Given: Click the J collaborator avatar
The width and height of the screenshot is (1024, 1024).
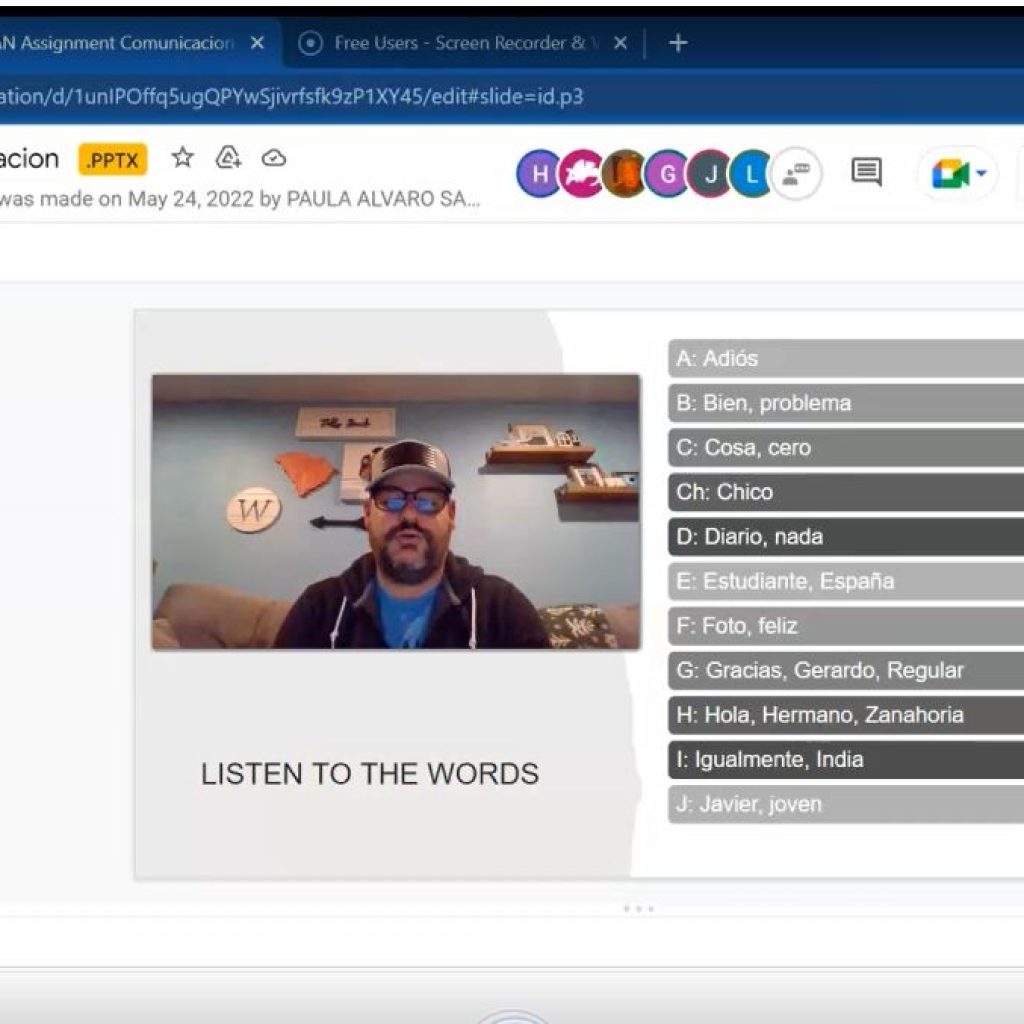Looking at the screenshot, I should pos(710,174).
